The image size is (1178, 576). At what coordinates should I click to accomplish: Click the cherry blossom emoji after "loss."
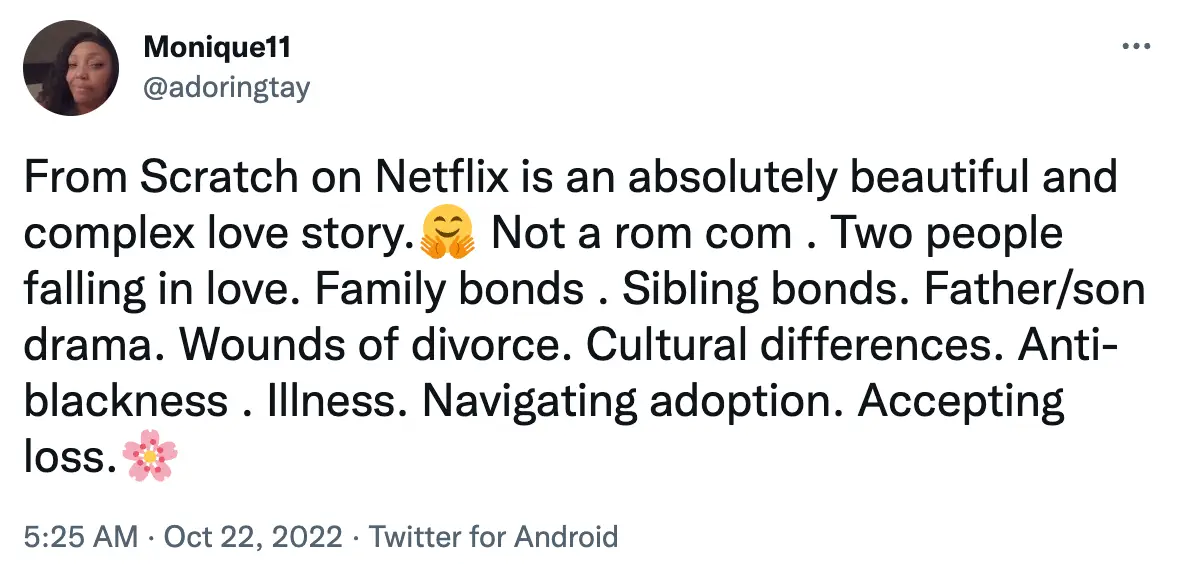coord(150,459)
